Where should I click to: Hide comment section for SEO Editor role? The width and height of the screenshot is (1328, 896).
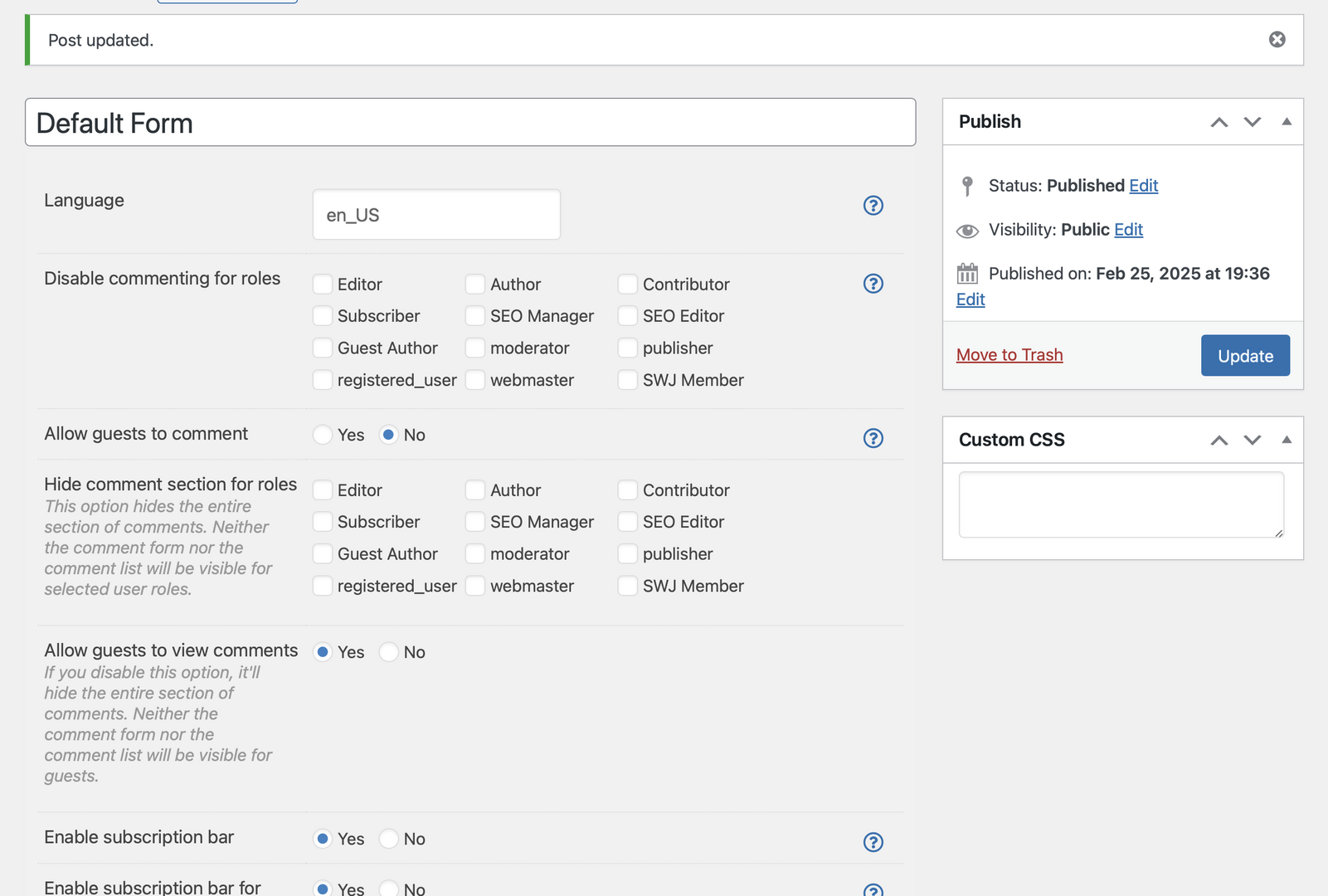point(628,522)
